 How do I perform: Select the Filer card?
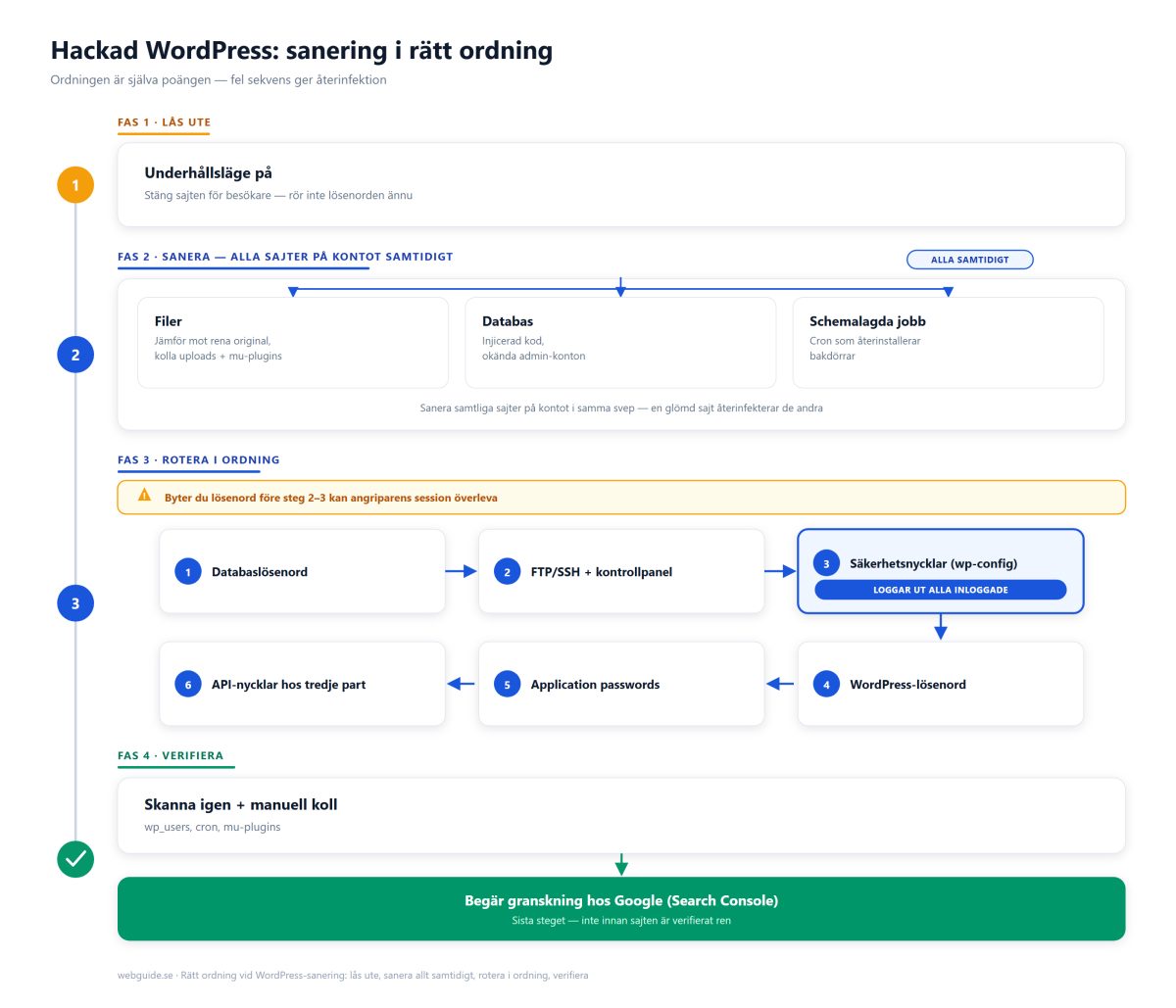pos(293,343)
